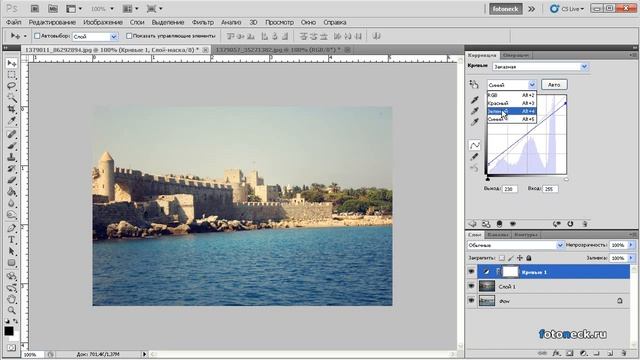Viewport: 640px width, 360px height.
Task: Choose the Красный channel from the list
Action: [511, 103]
